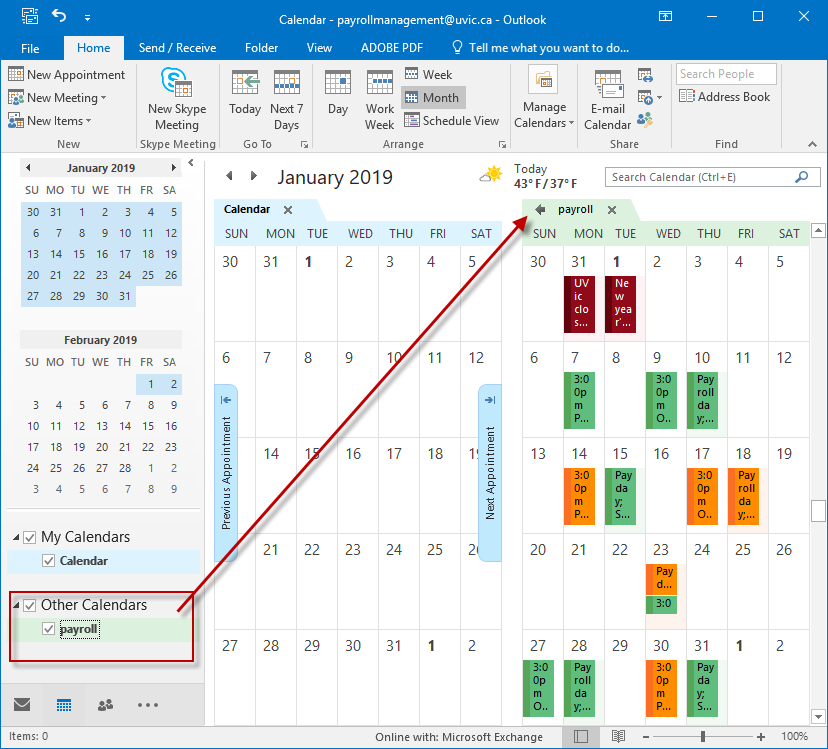This screenshot has width=828, height=749.
Task: Click the Search People field
Action: [x=726, y=74]
